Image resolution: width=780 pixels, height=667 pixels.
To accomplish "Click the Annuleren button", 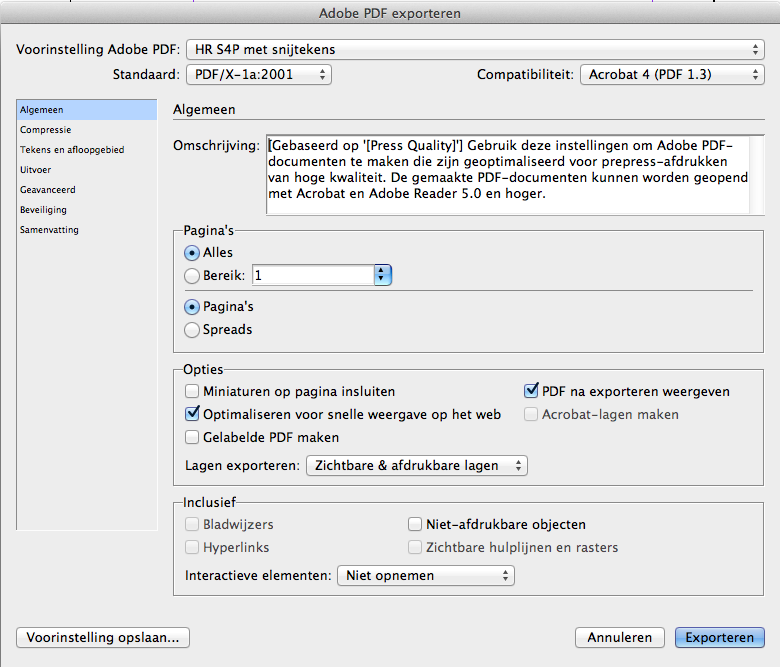I will coord(620,638).
